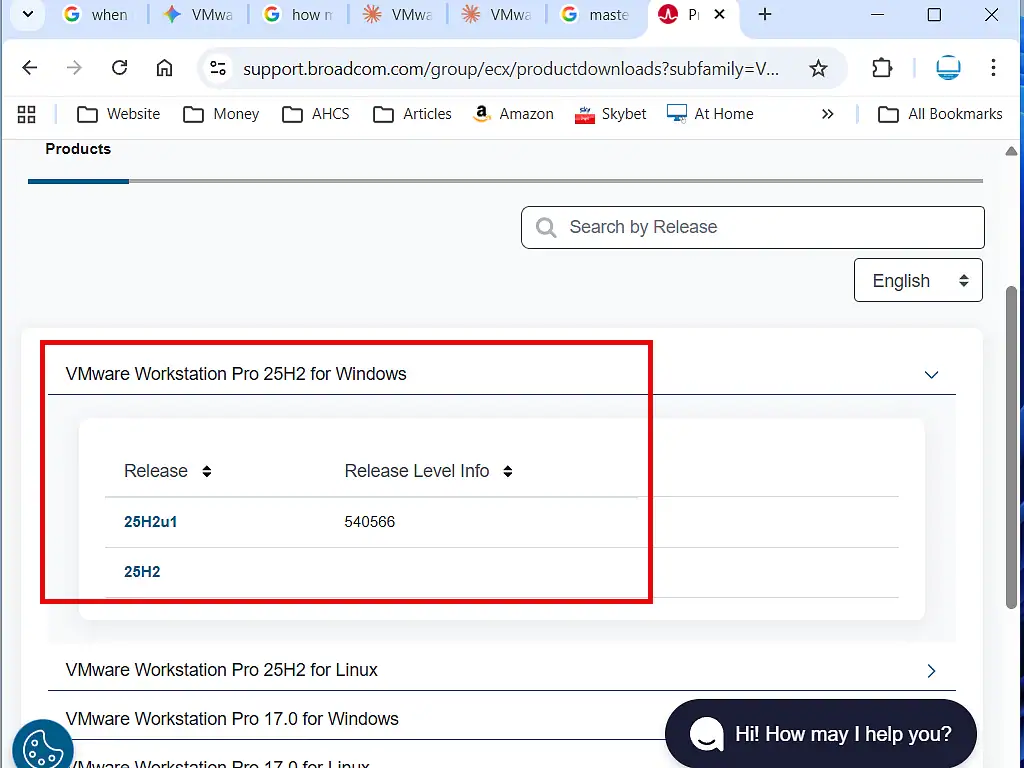The width and height of the screenshot is (1024, 768).
Task: Open the Amazon bookmark favicon
Action: (481, 113)
